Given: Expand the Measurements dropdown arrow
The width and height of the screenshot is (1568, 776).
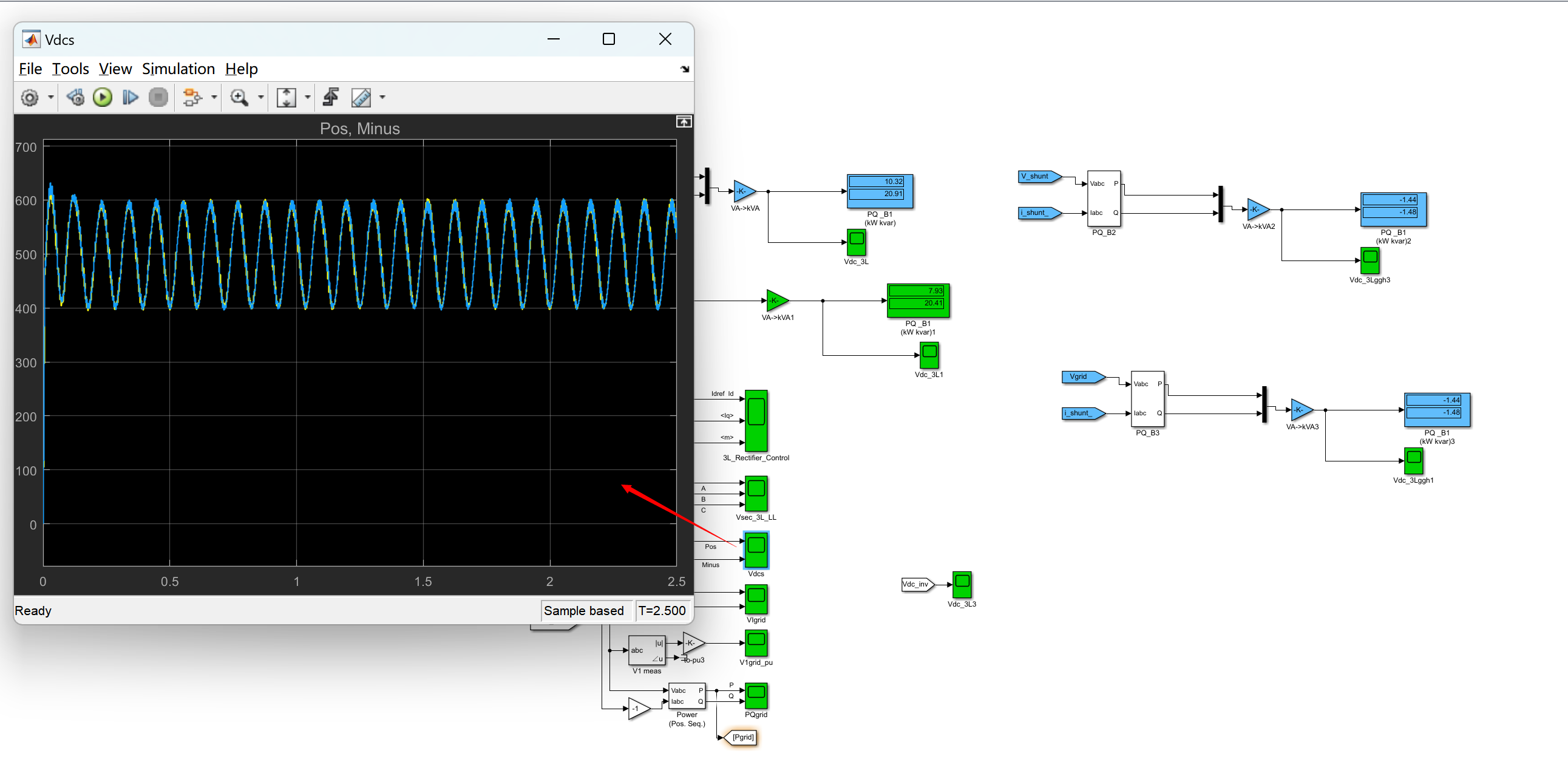Looking at the screenshot, I should [382, 97].
